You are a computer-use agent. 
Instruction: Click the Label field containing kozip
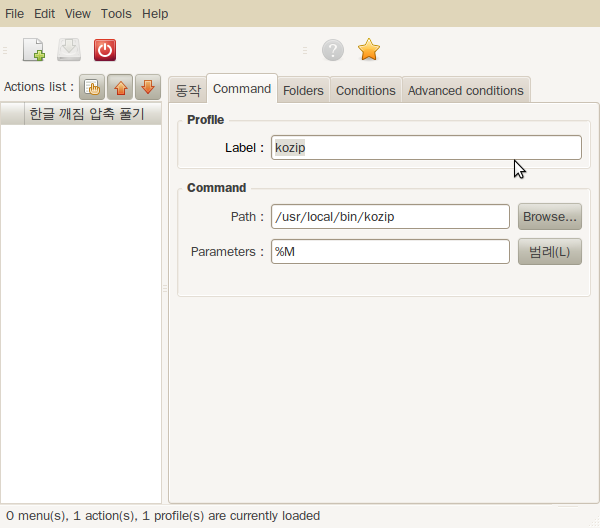[x=426, y=147]
